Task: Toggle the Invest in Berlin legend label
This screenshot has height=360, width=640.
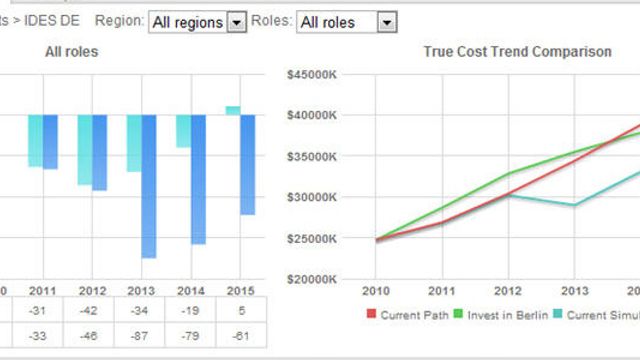Action: 507,315
